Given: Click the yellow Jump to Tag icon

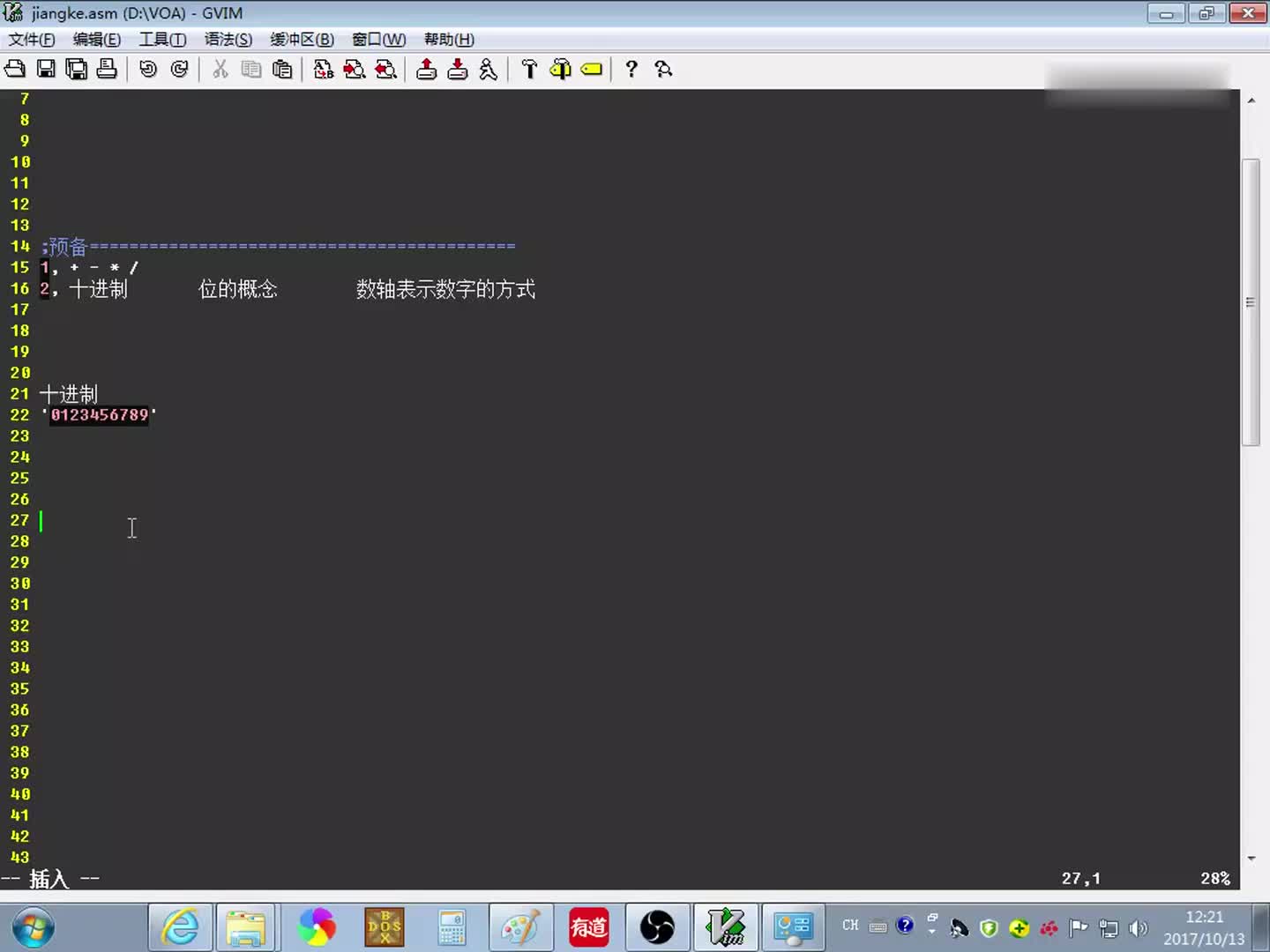Looking at the screenshot, I should [592, 69].
